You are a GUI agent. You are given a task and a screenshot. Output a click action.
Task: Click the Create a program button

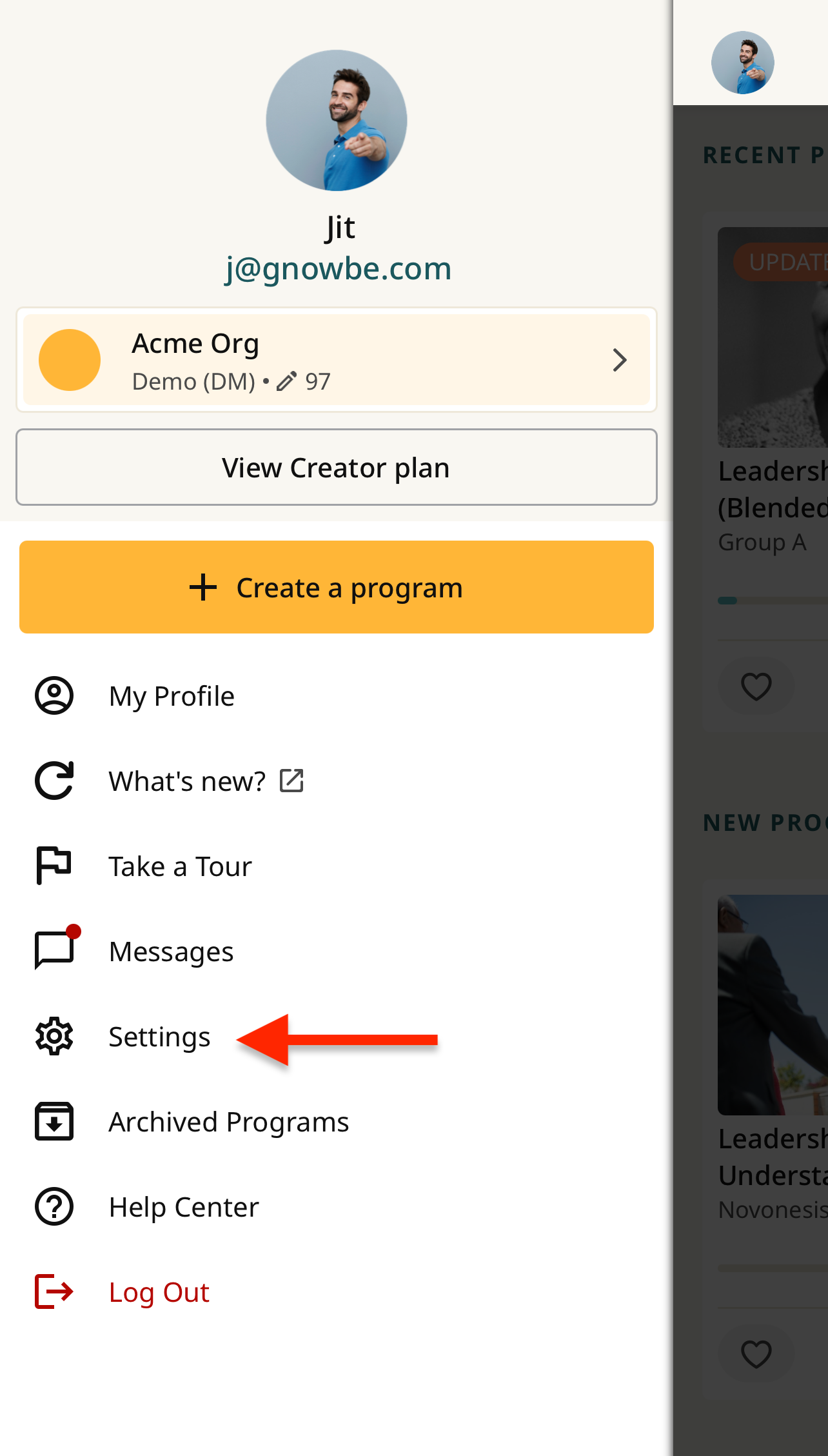pyautogui.click(x=337, y=587)
